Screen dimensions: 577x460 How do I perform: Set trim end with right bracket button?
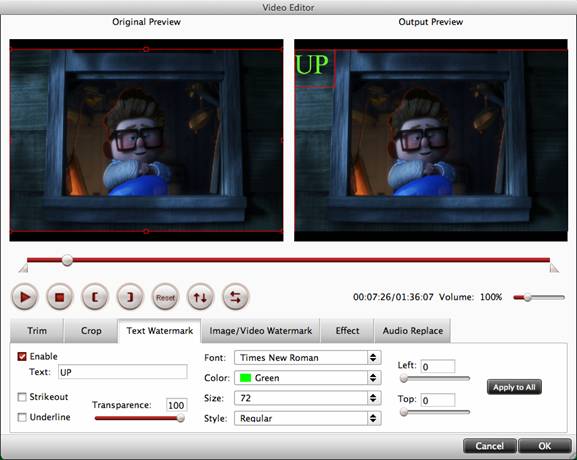(x=130, y=297)
